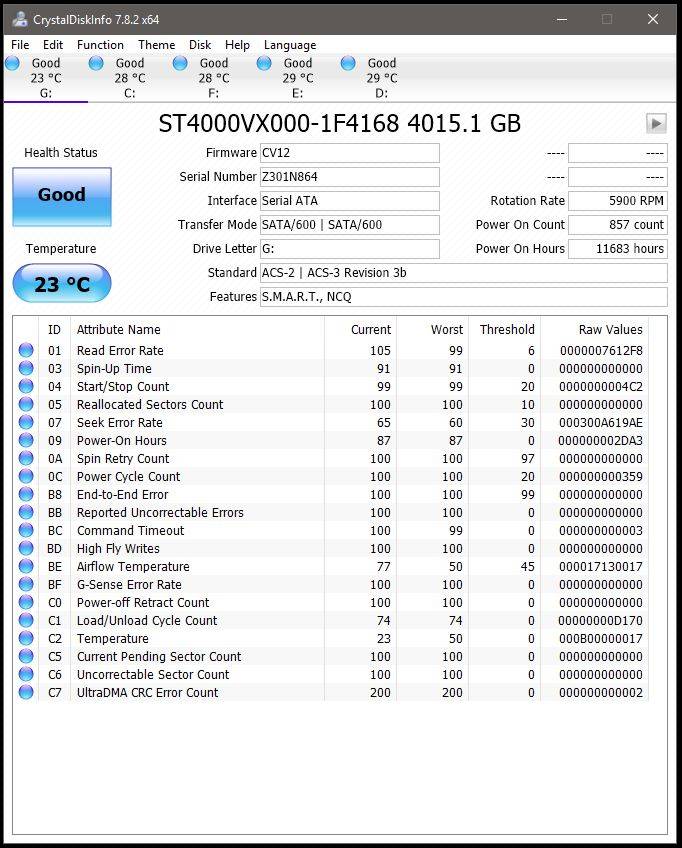Viewport: 682px width, 848px height.
Task: Open the Function menu
Action: [100, 45]
